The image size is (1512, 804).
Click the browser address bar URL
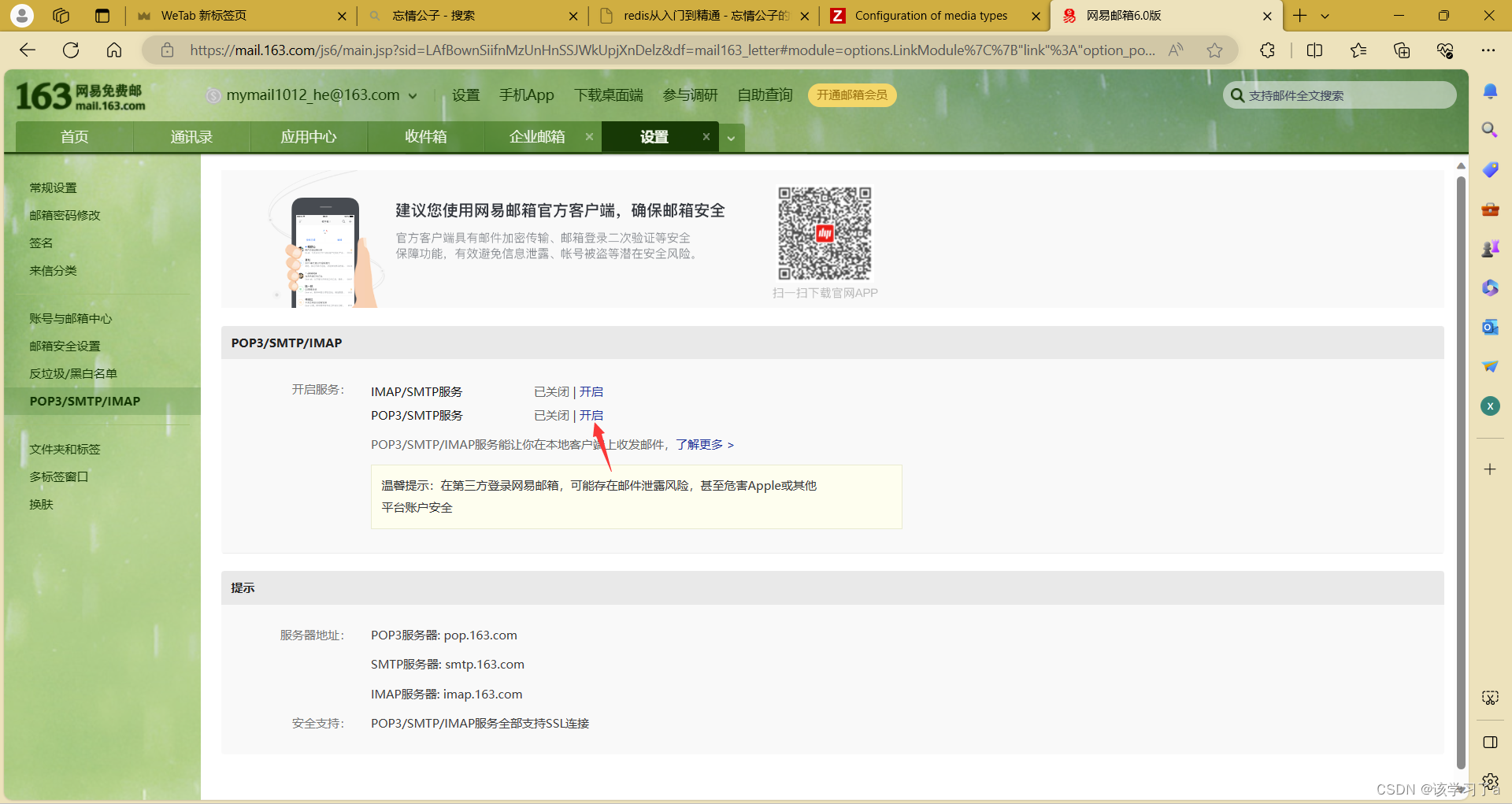click(x=672, y=50)
